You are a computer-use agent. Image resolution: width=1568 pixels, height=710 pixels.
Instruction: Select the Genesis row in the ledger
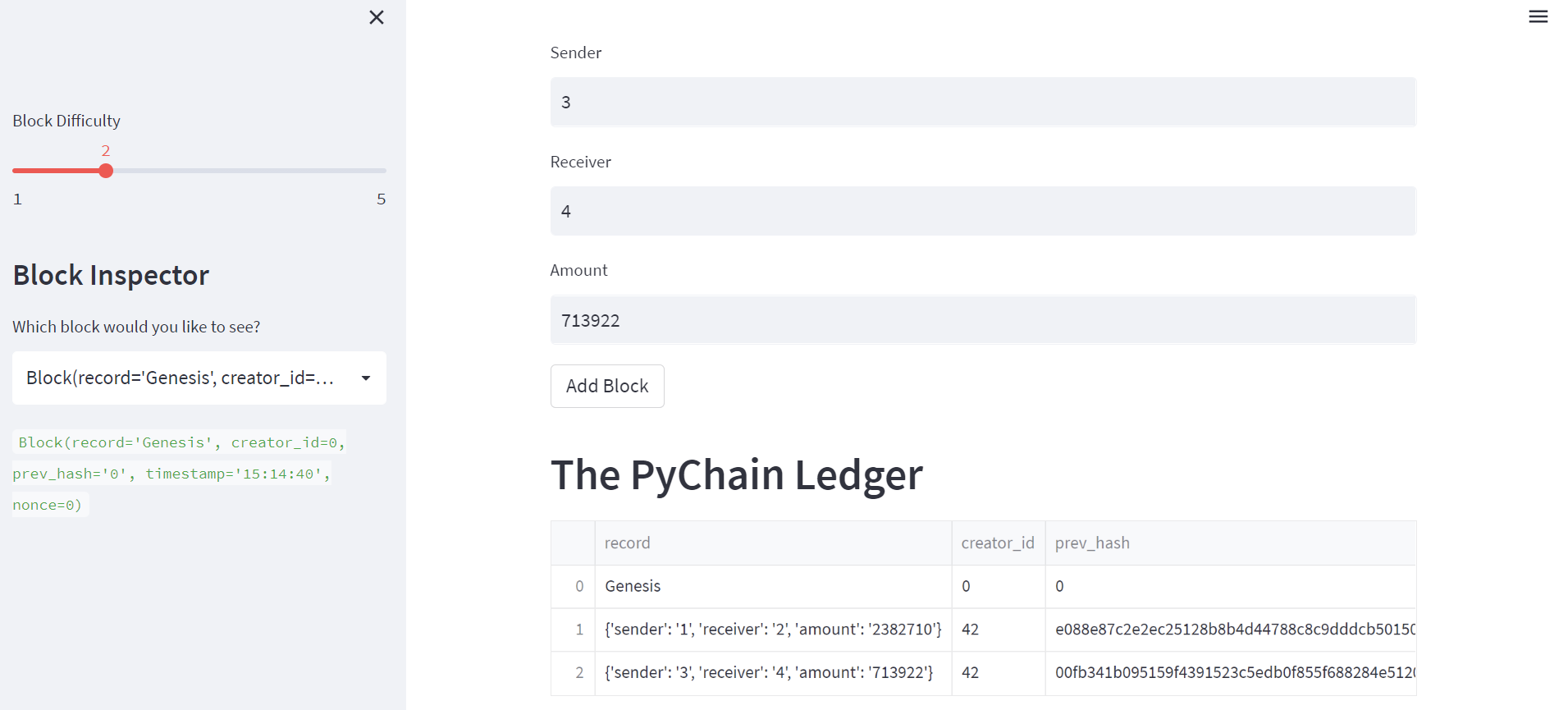tap(772, 586)
